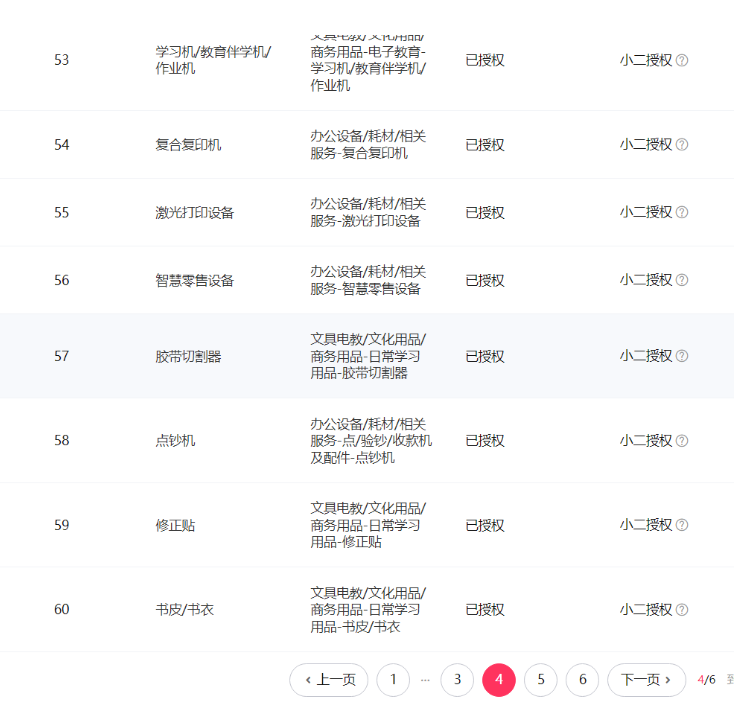Click help icon beside 小二授权 for 复合复印机
Viewport: 734px width, 712px height.
682,144
